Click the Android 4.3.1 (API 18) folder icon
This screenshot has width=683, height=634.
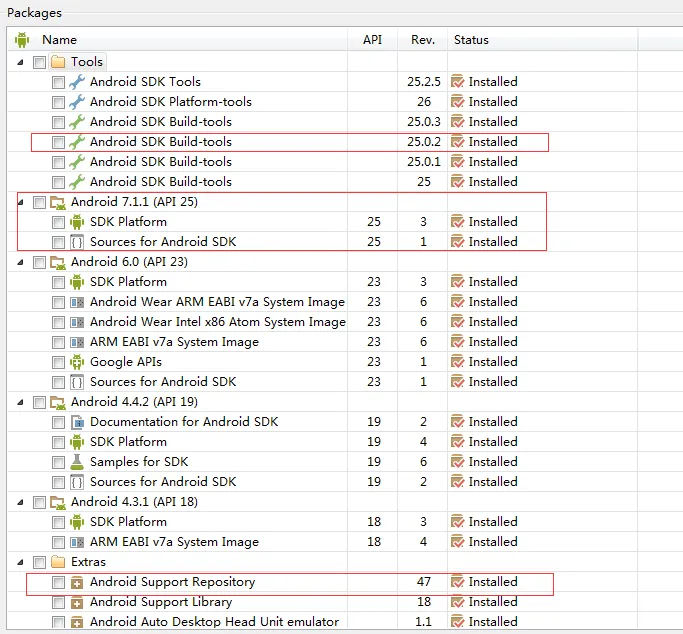[58, 502]
